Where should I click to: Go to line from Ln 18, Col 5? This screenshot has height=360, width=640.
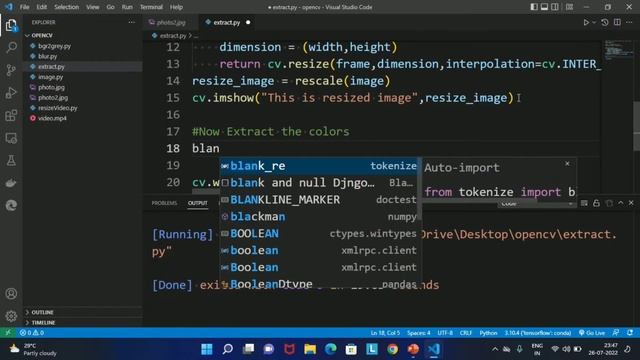(385, 333)
